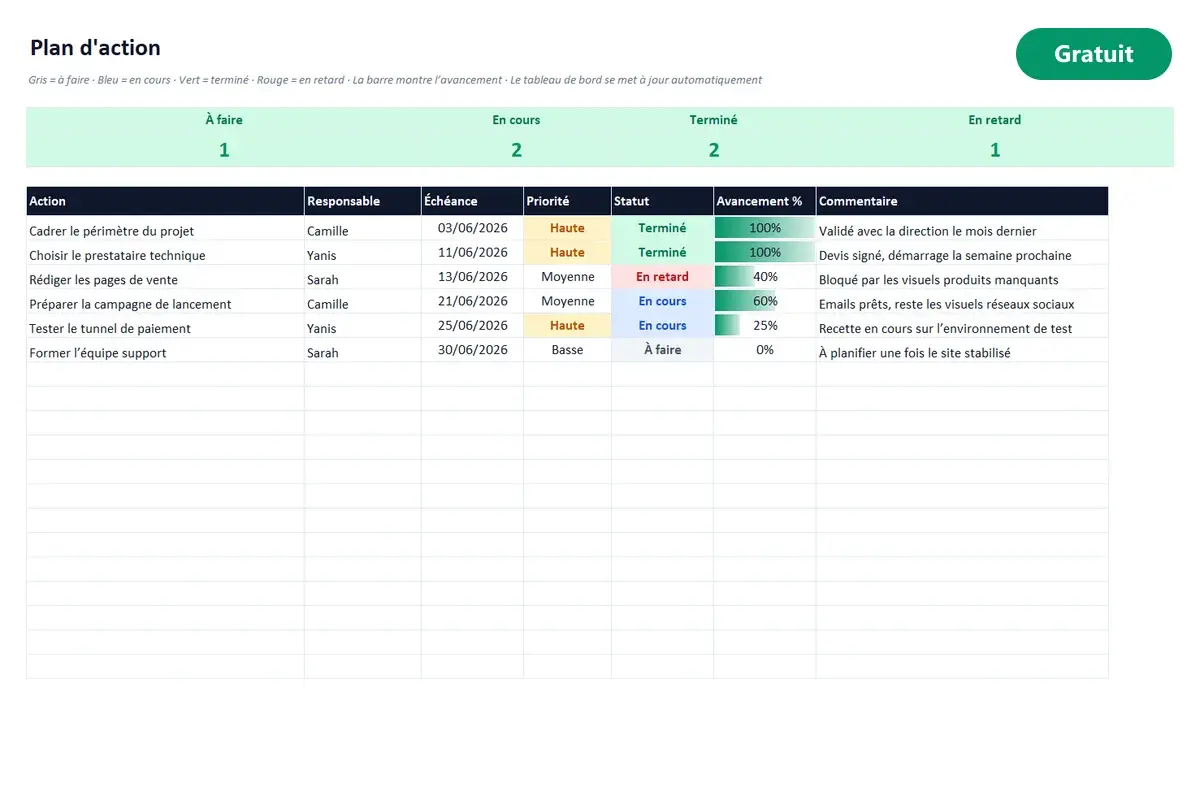Viewport: 1200px width, 800px height.
Task: Select comment 'Recette en cours sur l'environnement'
Action: click(962, 326)
